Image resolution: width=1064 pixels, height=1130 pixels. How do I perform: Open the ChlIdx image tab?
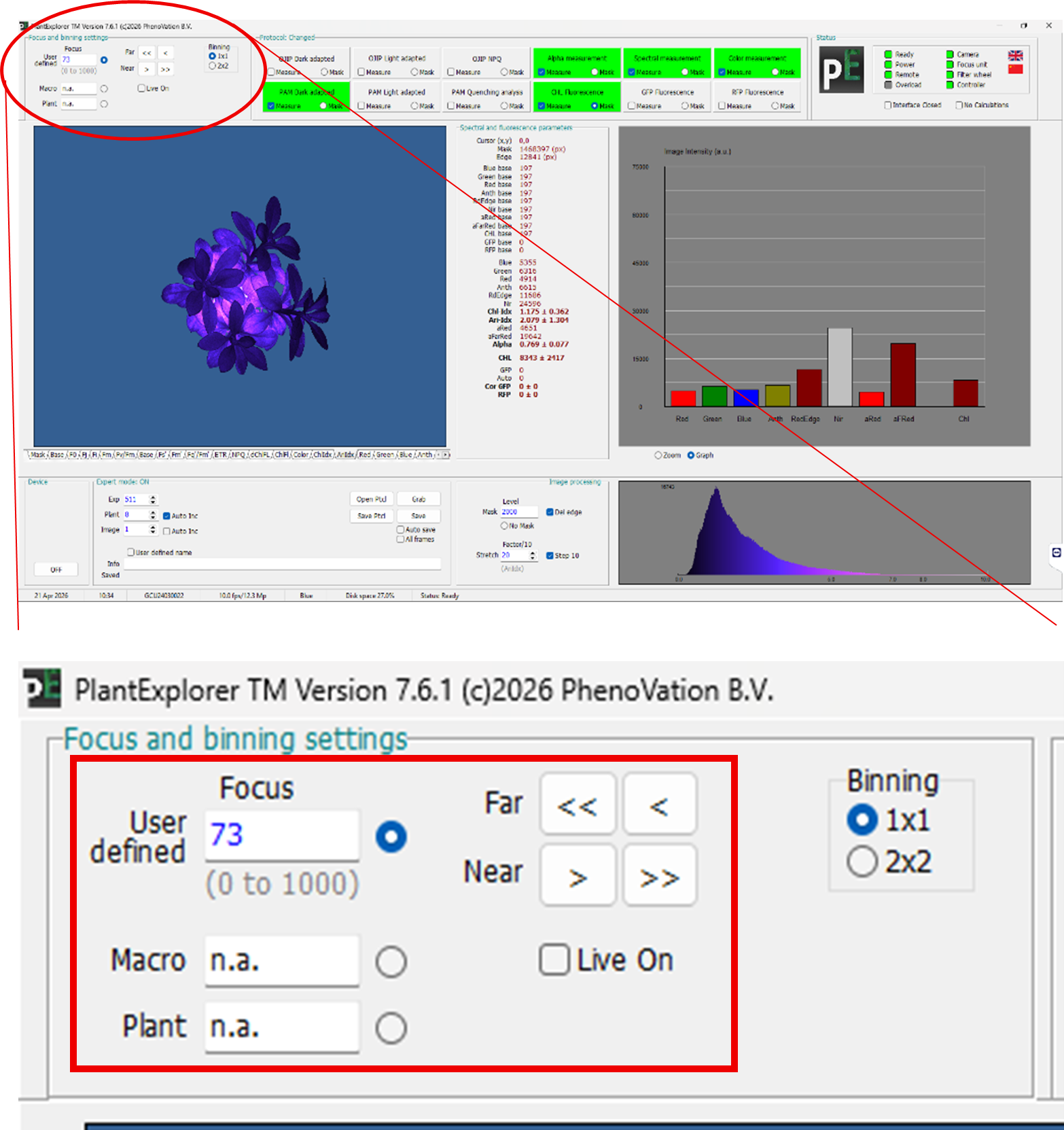pos(323,455)
